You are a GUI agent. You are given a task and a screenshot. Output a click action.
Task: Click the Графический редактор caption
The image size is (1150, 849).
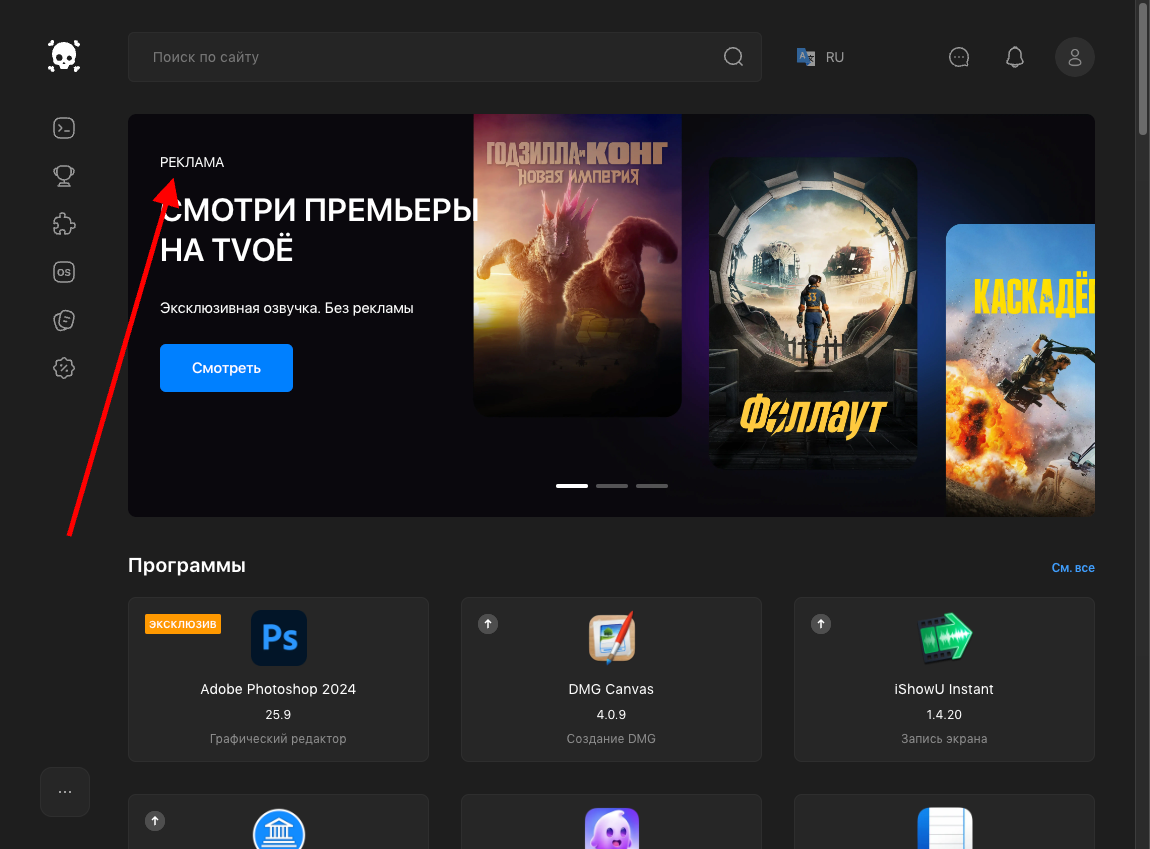(x=278, y=739)
